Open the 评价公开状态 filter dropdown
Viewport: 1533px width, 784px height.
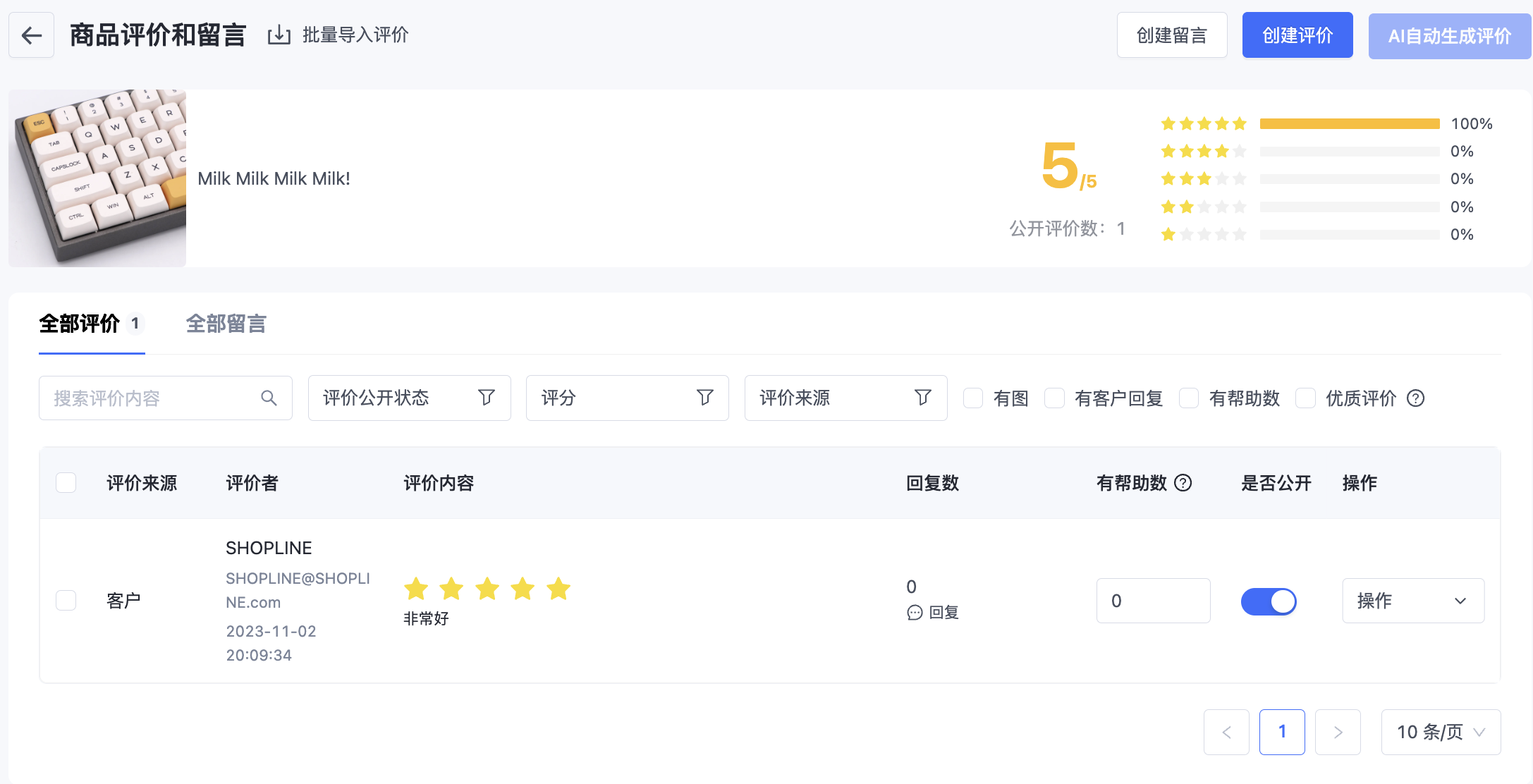tap(409, 398)
